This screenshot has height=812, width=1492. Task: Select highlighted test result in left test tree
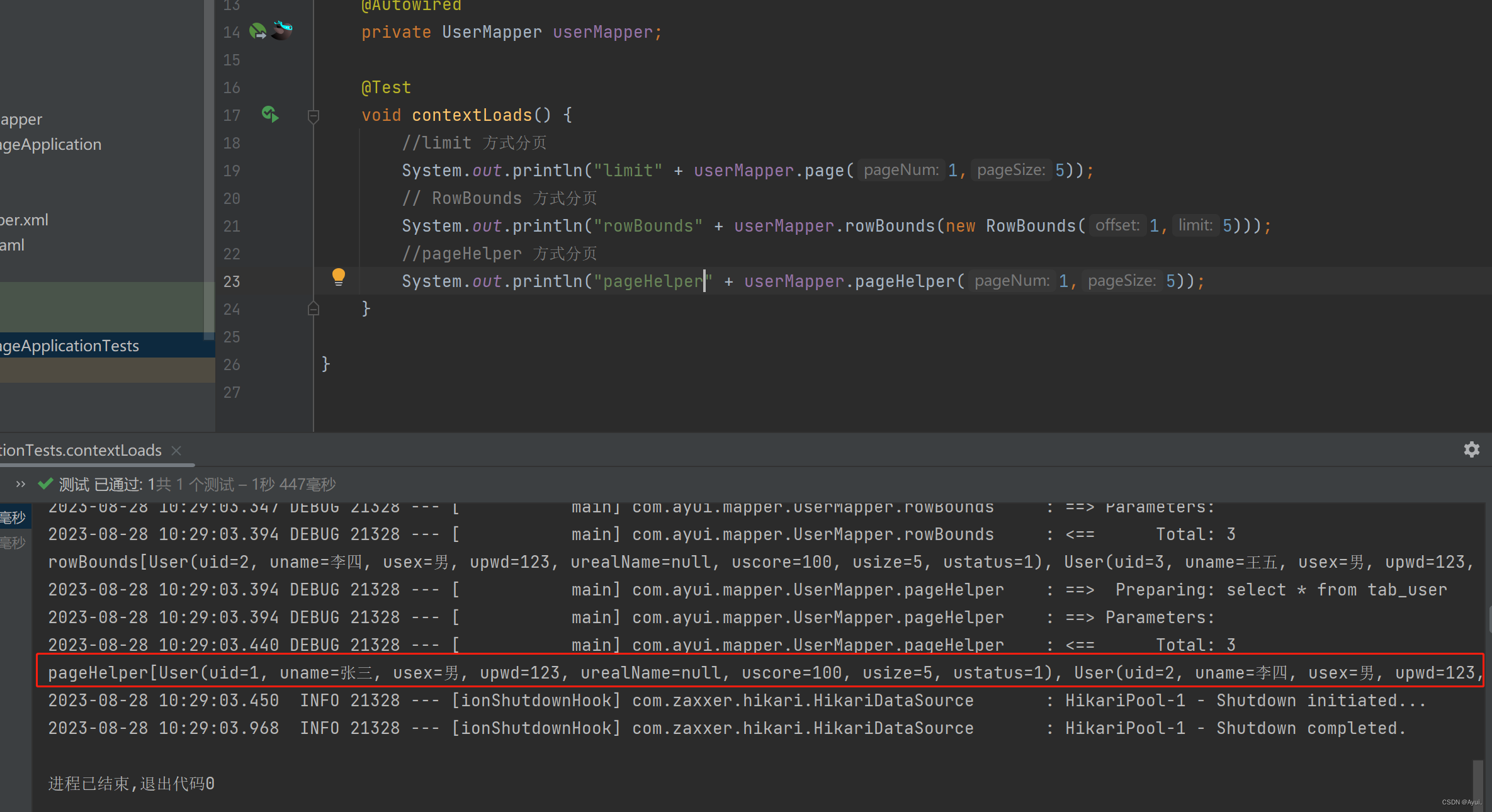pos(13,518)
